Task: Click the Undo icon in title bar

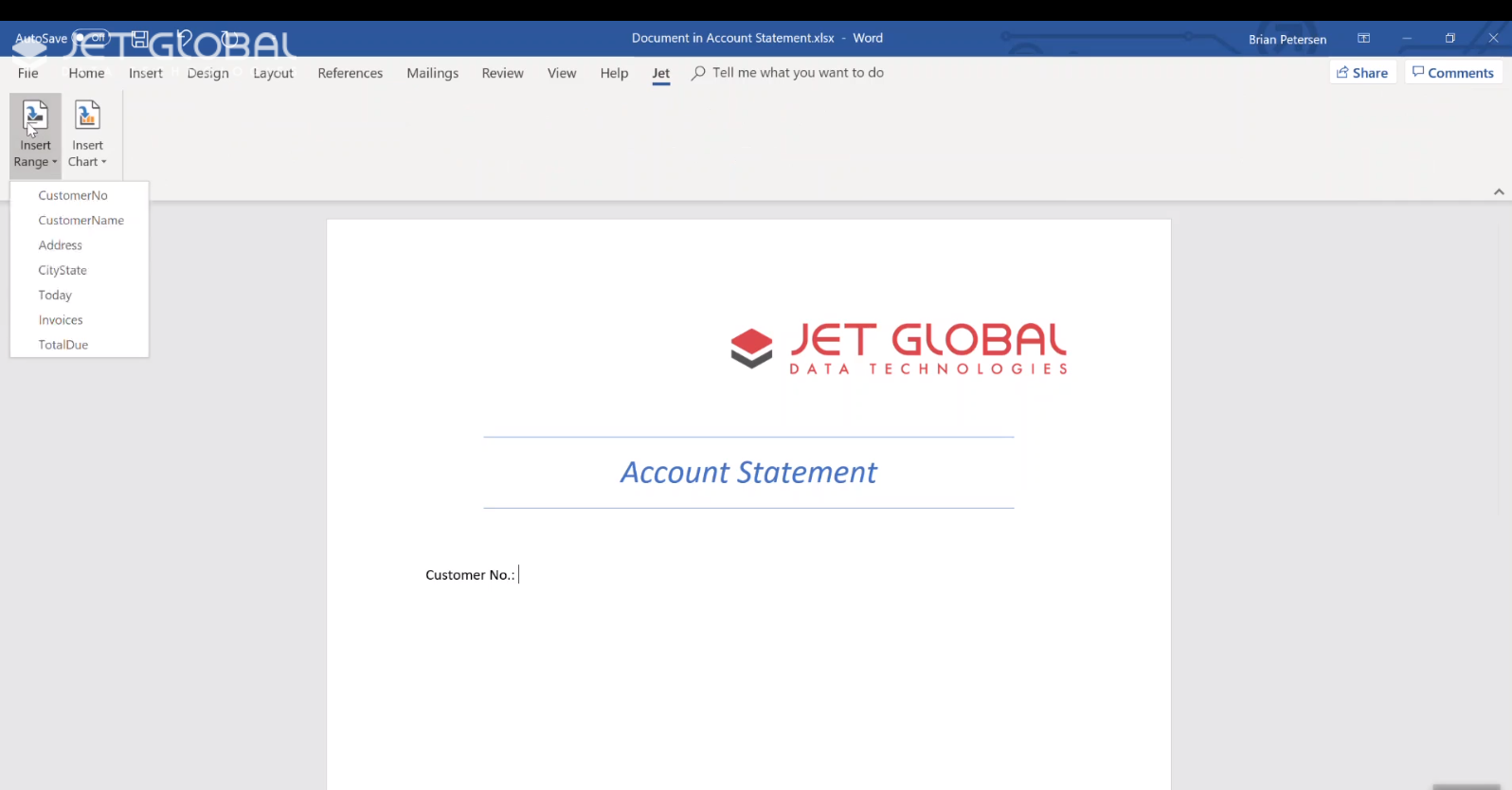Action: click(186, 39)
